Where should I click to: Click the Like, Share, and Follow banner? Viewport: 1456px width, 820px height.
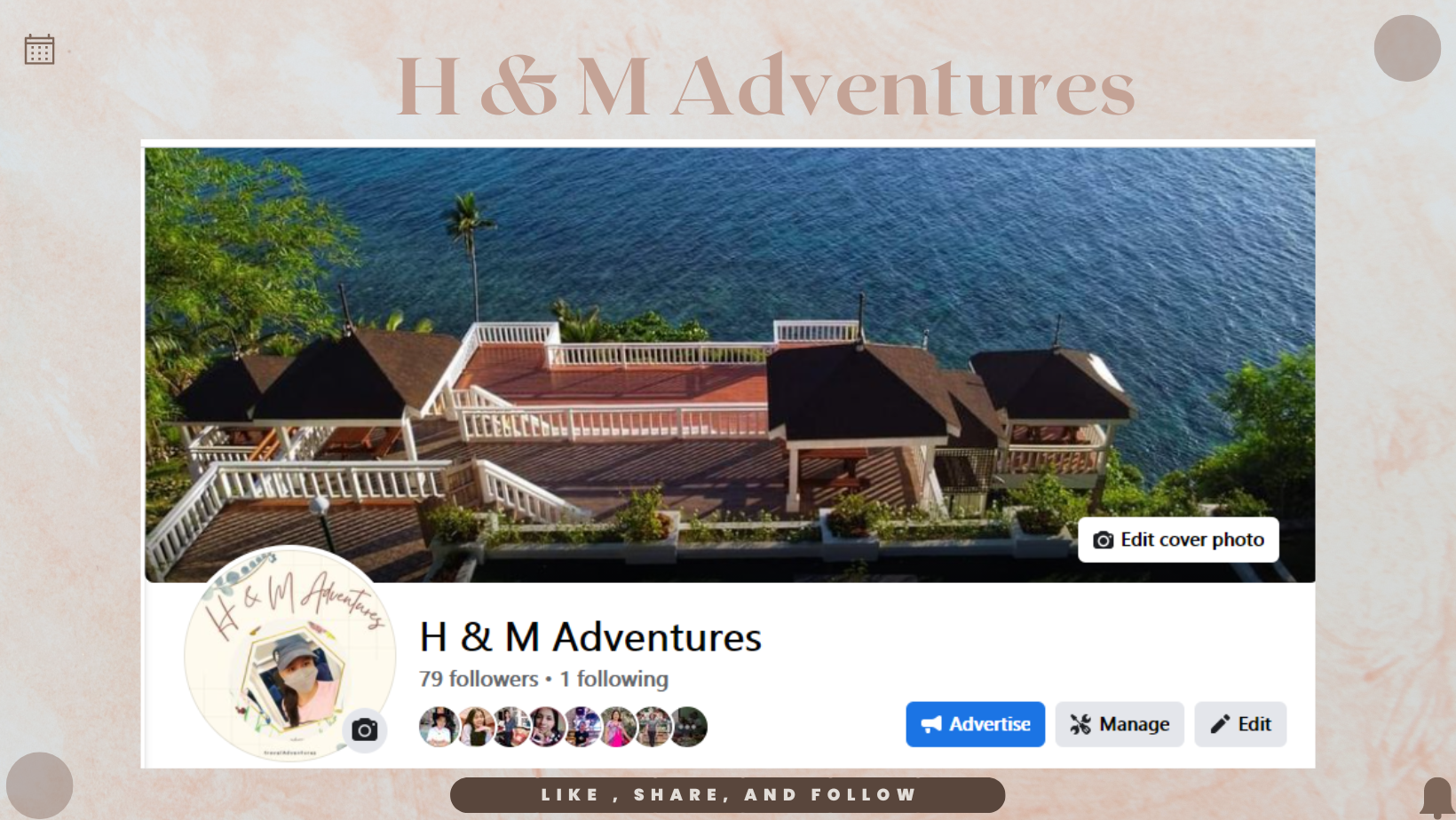click(x=727, y=795)
